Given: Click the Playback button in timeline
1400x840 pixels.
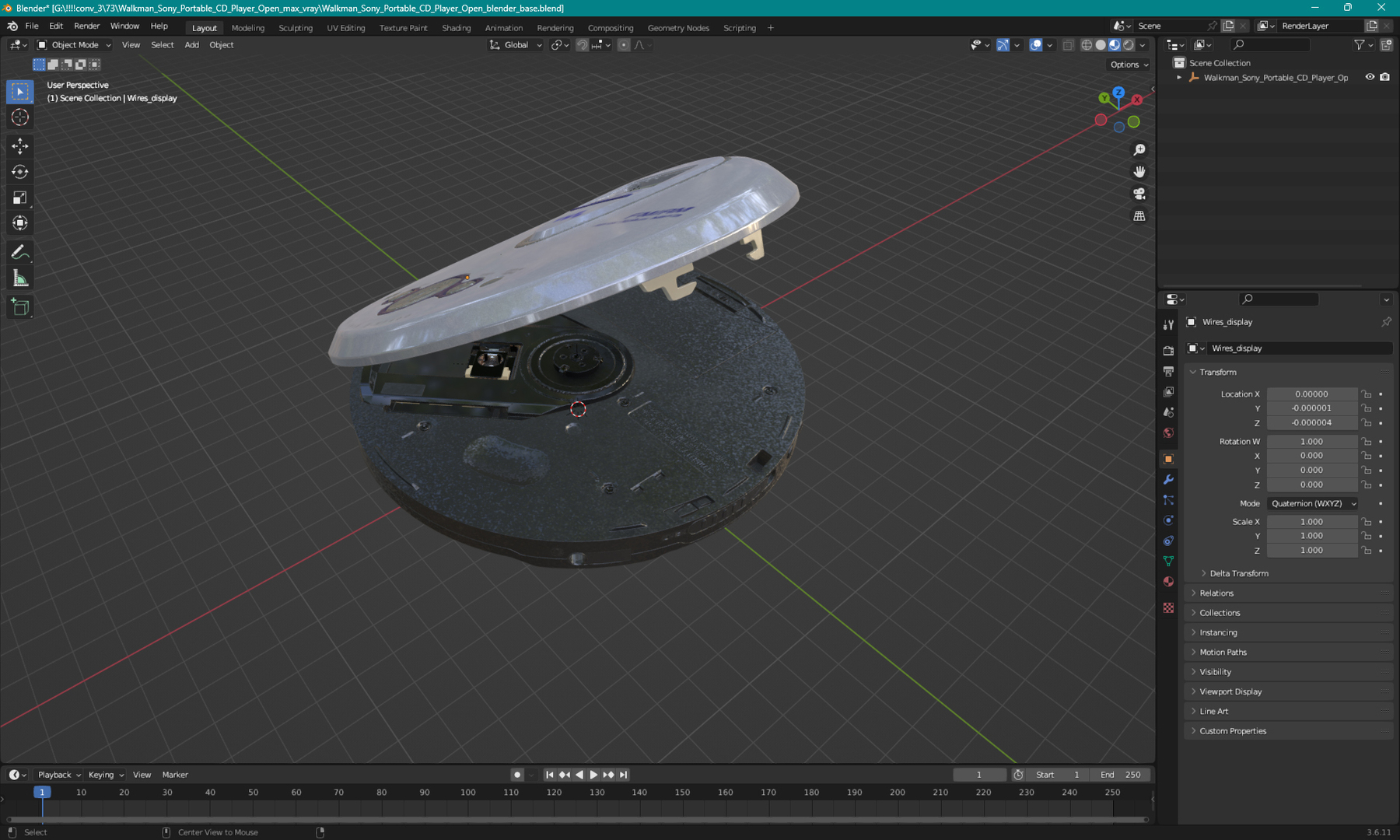Looking at the screenshot, I should coord(59,775).
